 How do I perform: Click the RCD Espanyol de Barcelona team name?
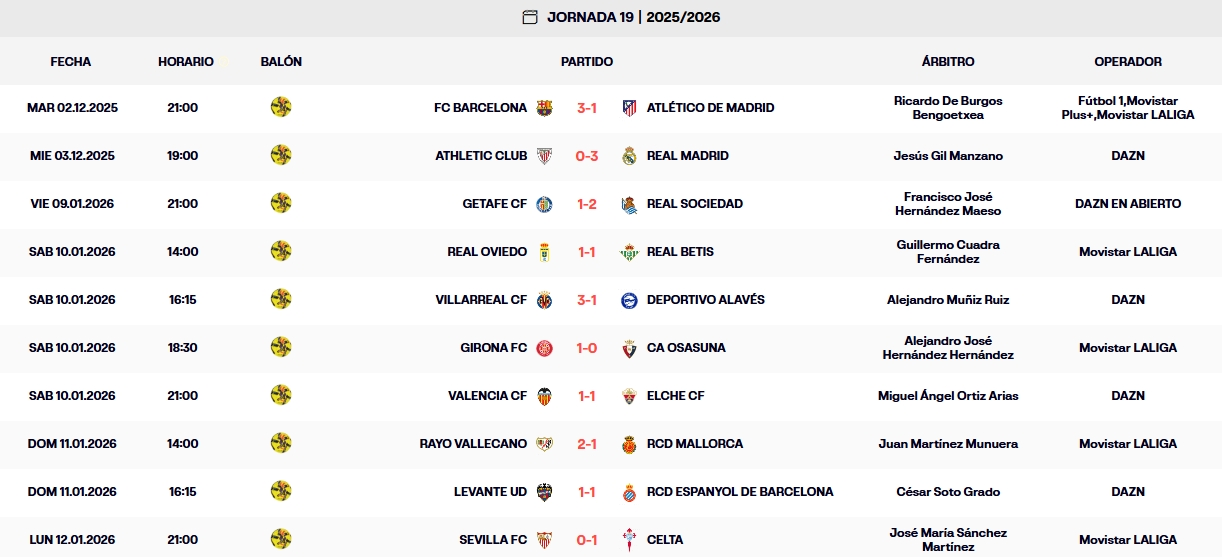pos(740,492)
